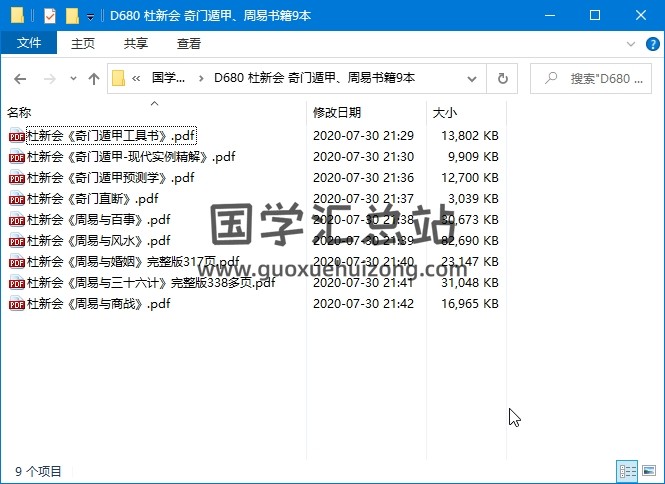Expand the ribbon with the chevron arrow
Image resolution: width=665 pixels, height=484 pixels.
pos(631,44)
